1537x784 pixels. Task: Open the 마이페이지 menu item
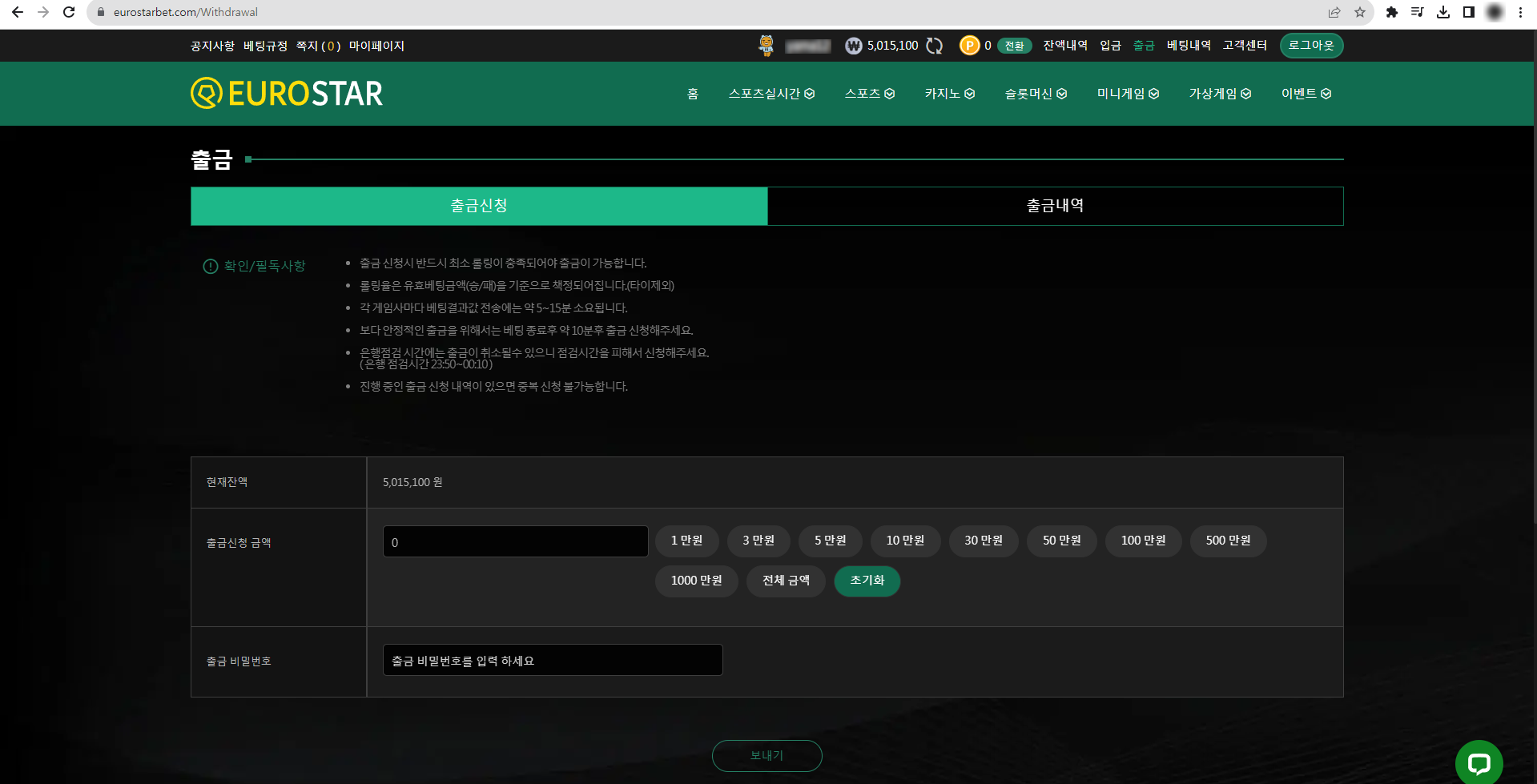pos(376,46)
